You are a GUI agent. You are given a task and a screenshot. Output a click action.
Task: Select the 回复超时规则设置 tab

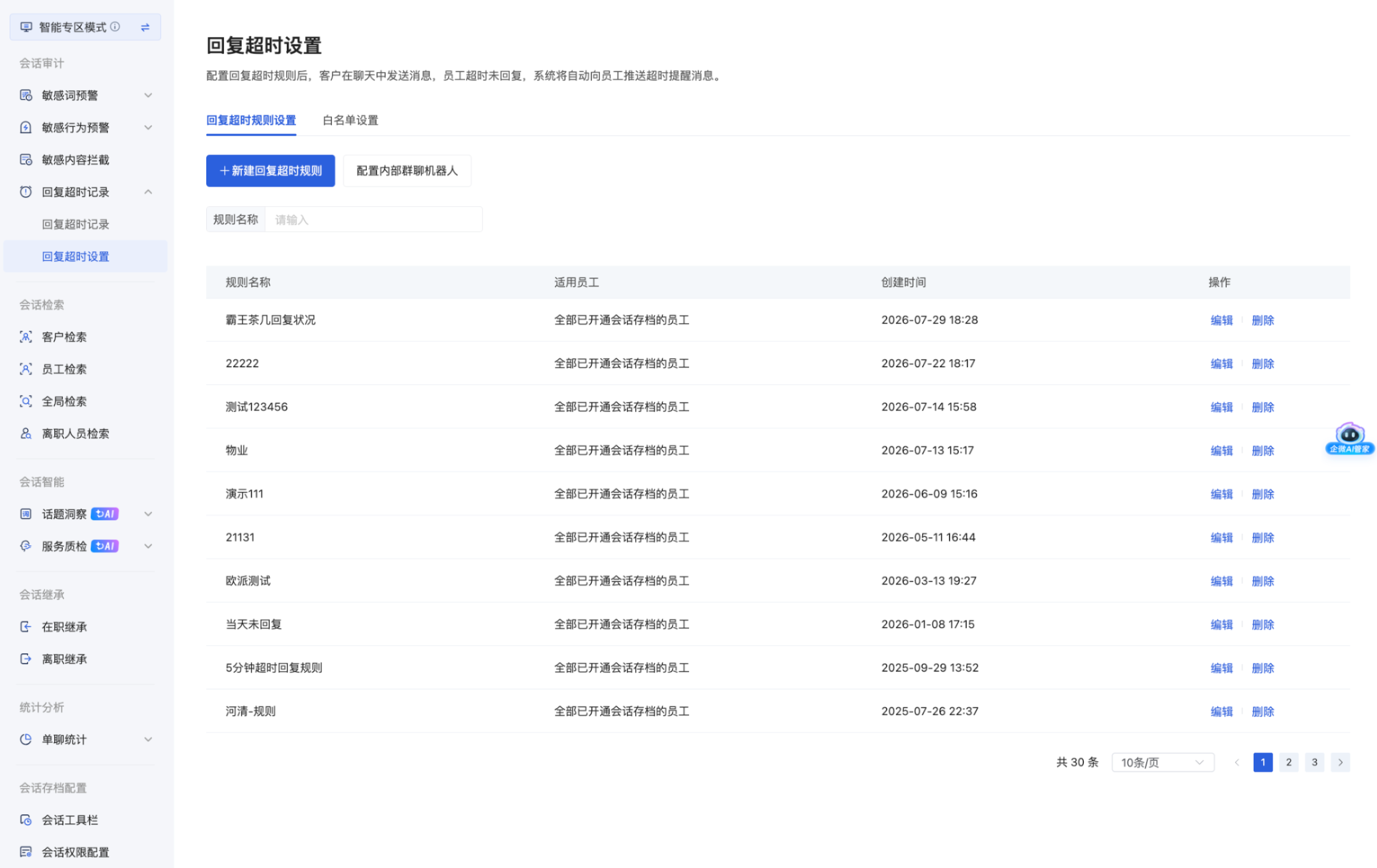tap(251, 120)
